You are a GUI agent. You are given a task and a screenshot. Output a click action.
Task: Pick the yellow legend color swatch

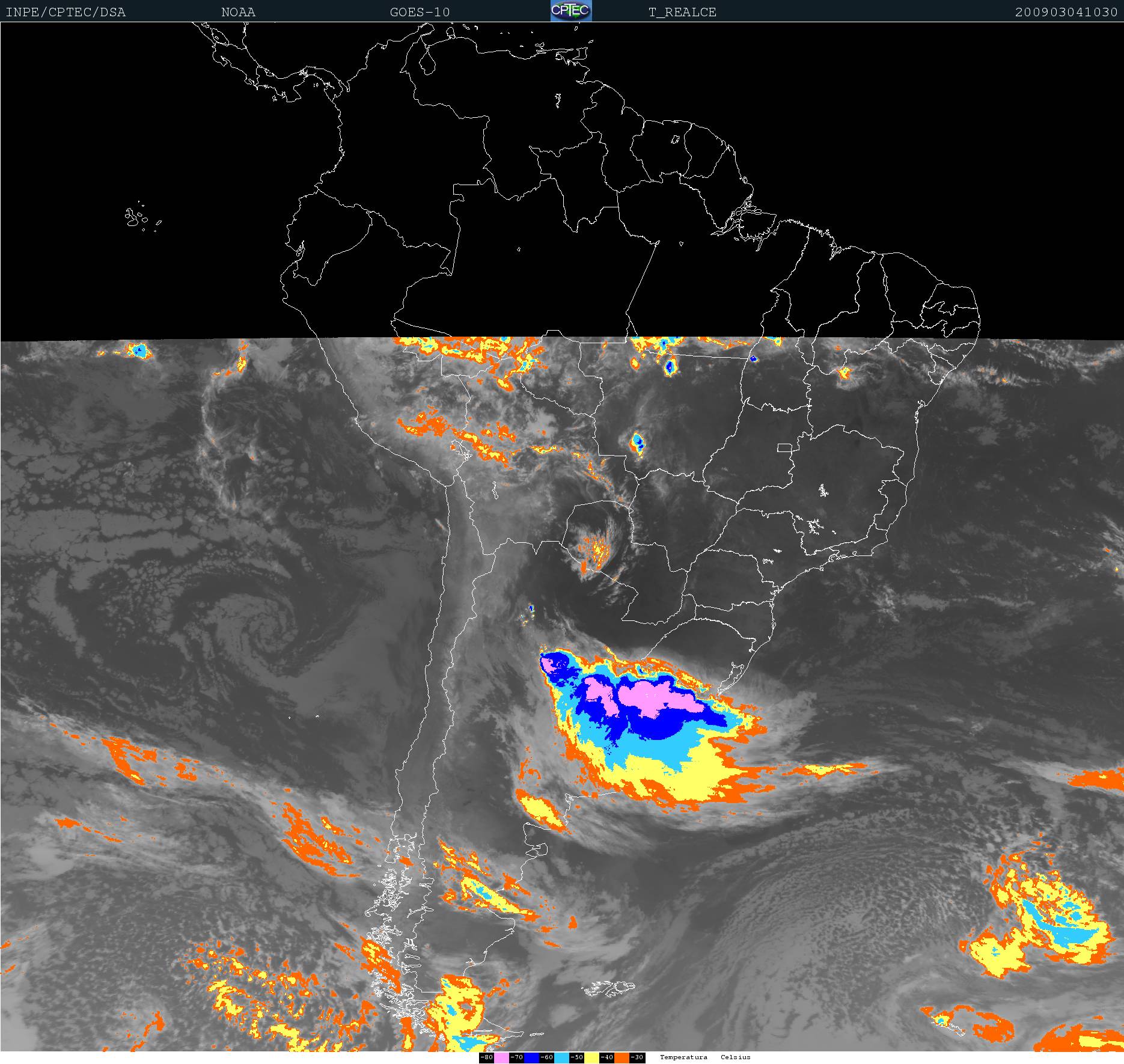click(591, 1058)
